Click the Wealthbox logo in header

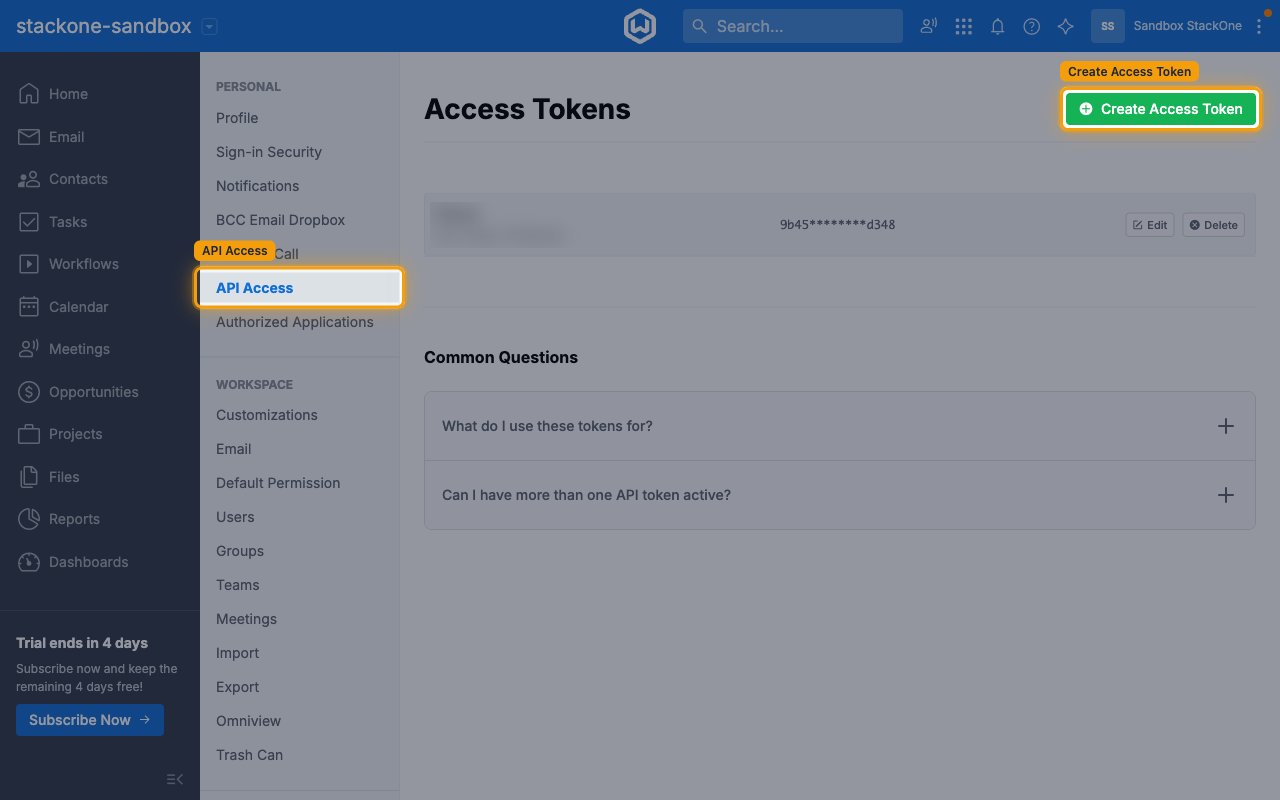pos(640,26)
